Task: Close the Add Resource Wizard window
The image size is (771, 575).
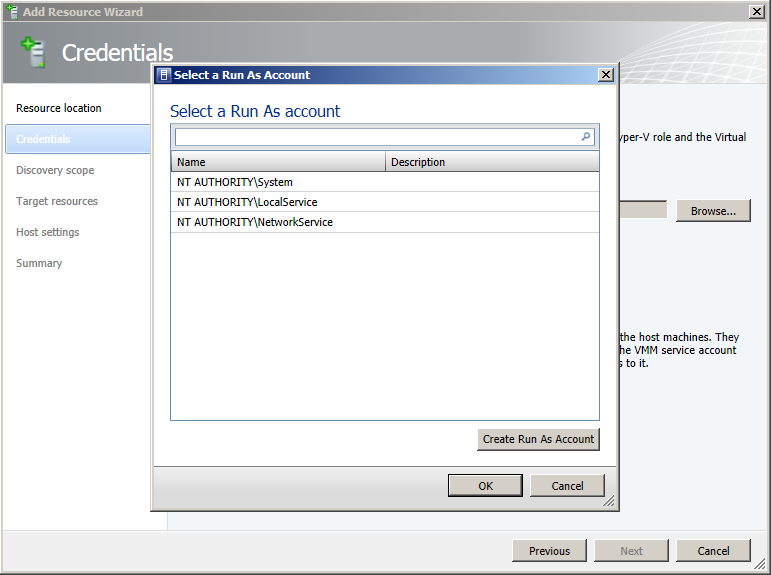Action: pyautogui.click(x=756, y=12)
